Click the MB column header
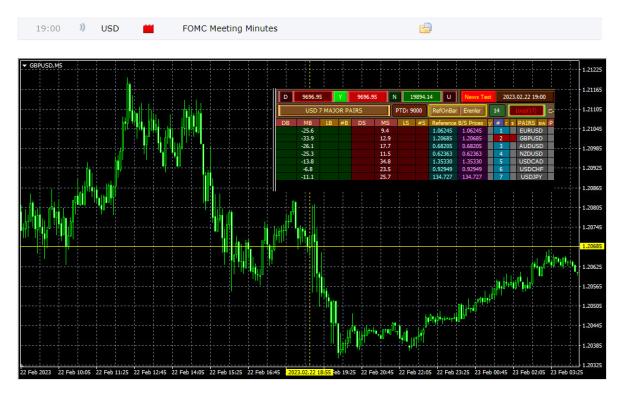This screenshot has width=625, height=398. [308, 123]
